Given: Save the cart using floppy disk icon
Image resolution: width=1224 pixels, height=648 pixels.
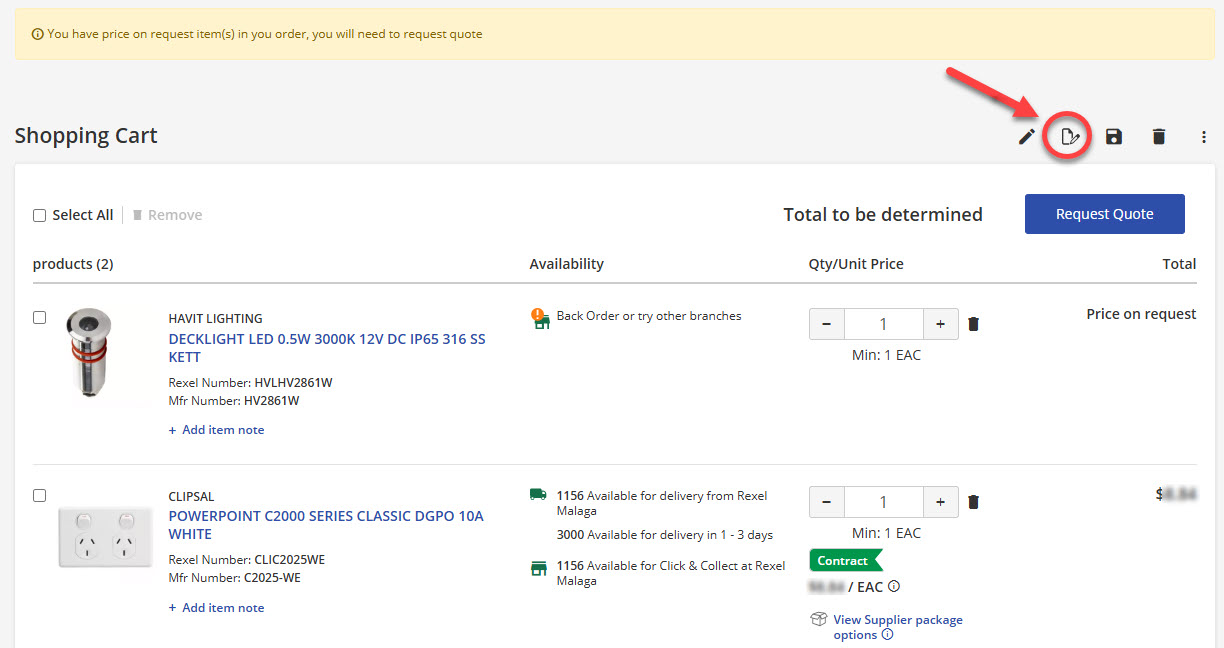Looking at the screenshot, I should pyautogui.click(x=1114, y=137).
